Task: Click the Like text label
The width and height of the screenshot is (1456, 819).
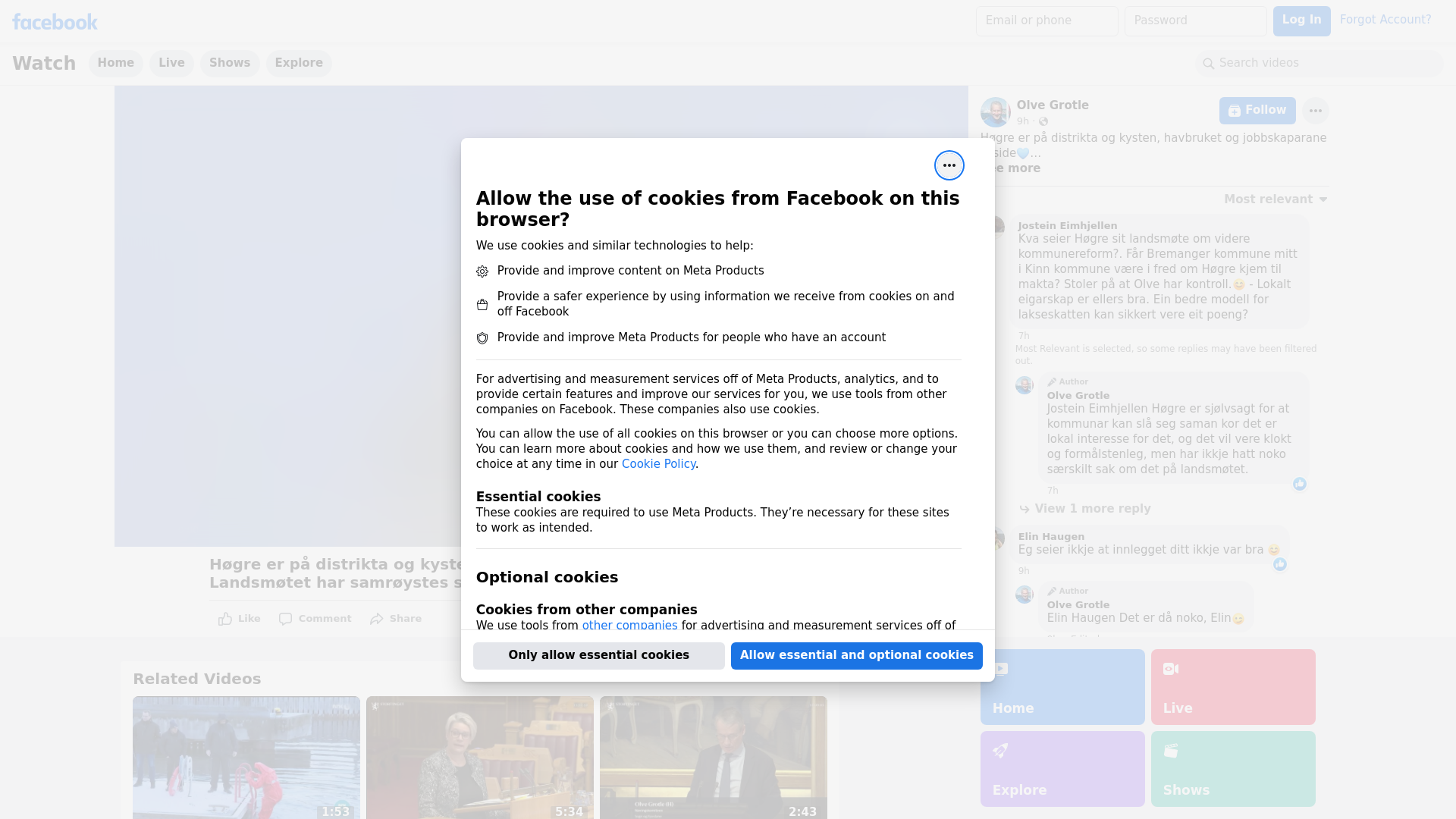Action: pyautogui.click(x=249, y=619)
